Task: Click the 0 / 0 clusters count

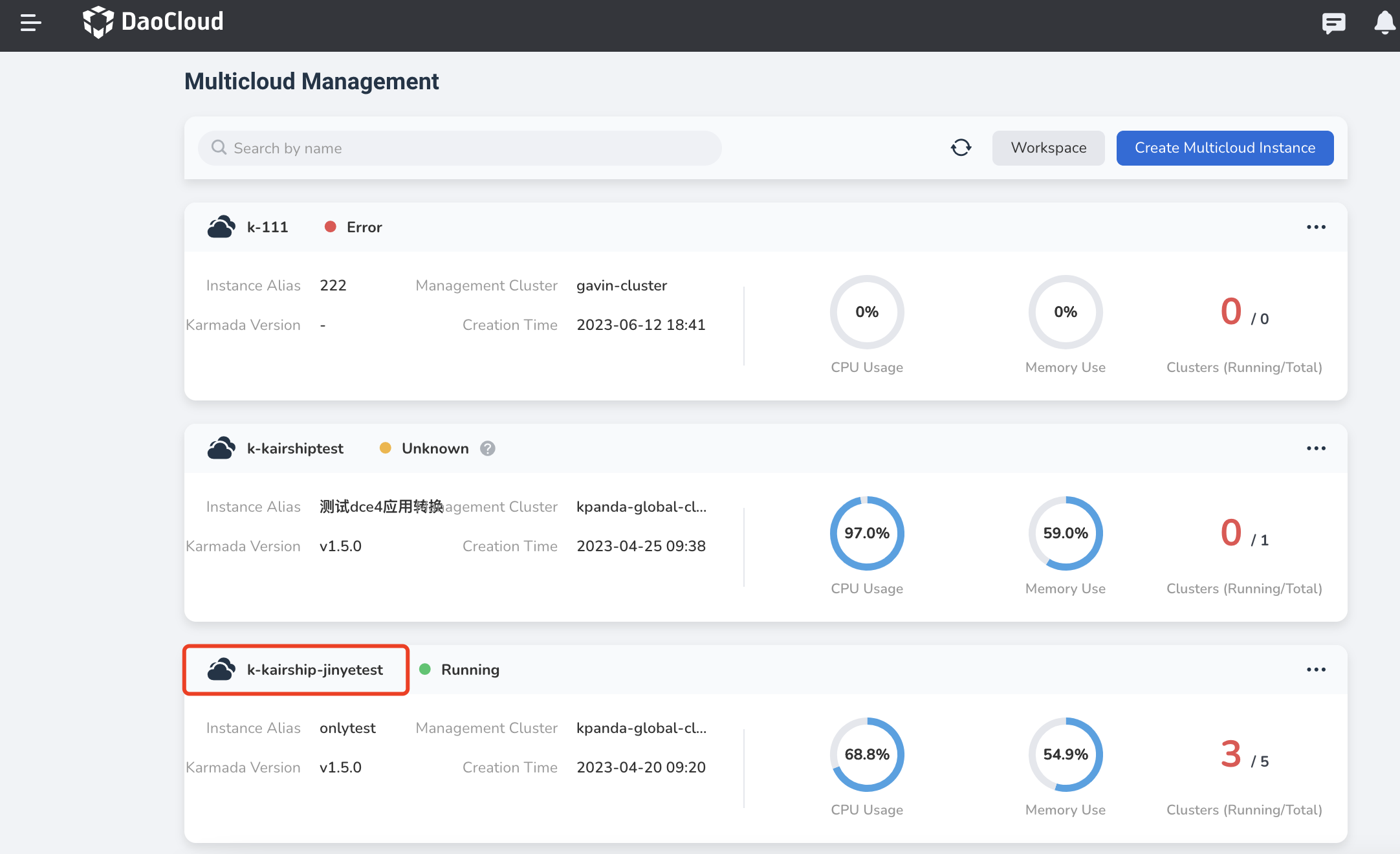Action: (x=1244, y=312)
